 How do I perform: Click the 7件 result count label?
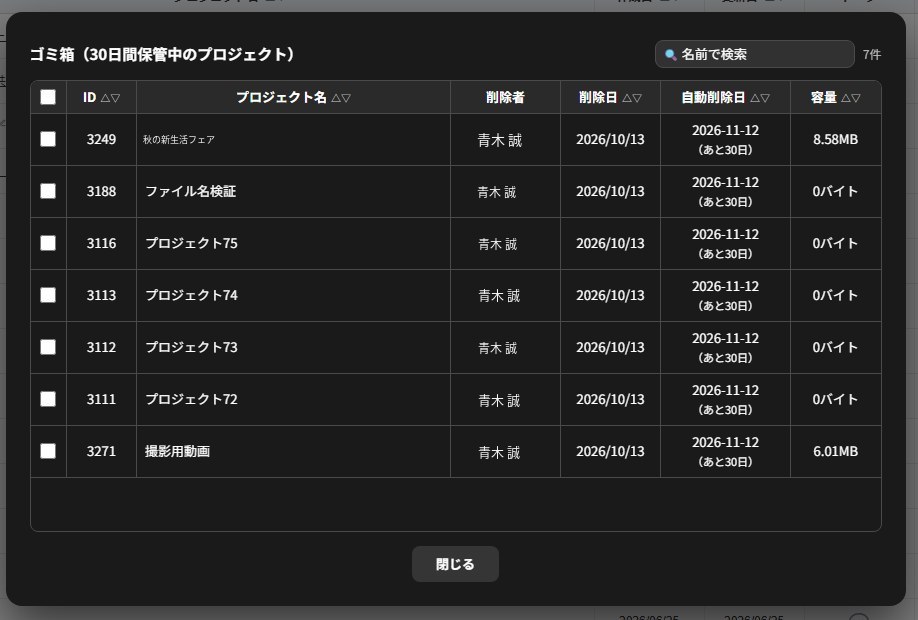872,54
